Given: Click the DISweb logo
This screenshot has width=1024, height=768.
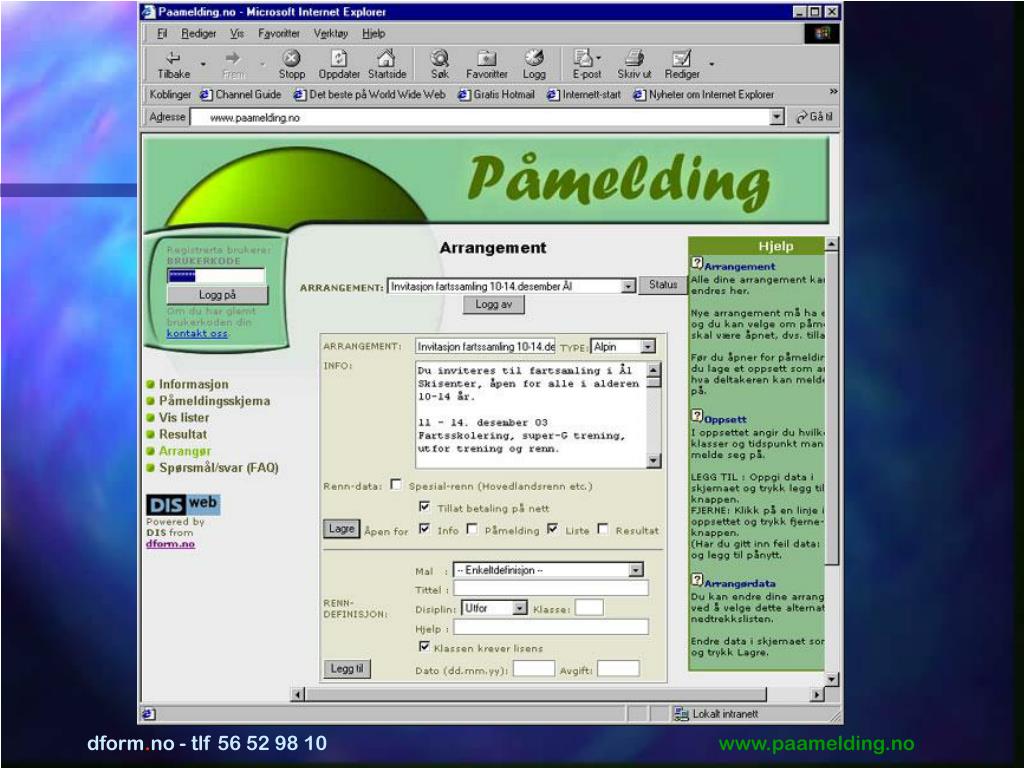Looking at the screenshot, I should pos(183,505).
